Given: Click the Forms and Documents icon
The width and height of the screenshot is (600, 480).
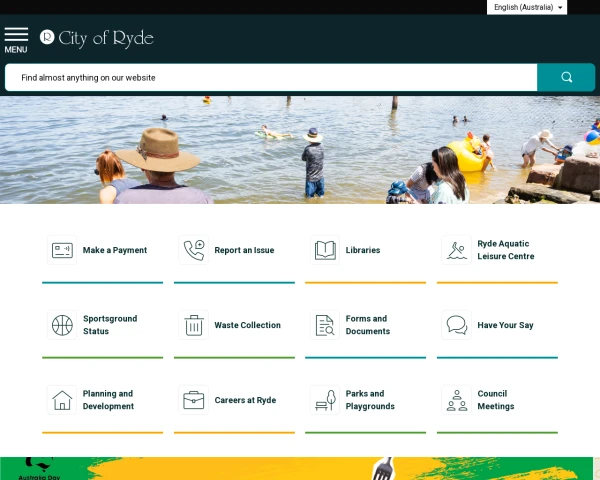Looking at the screenshot, I should click(x=325, y=325).
